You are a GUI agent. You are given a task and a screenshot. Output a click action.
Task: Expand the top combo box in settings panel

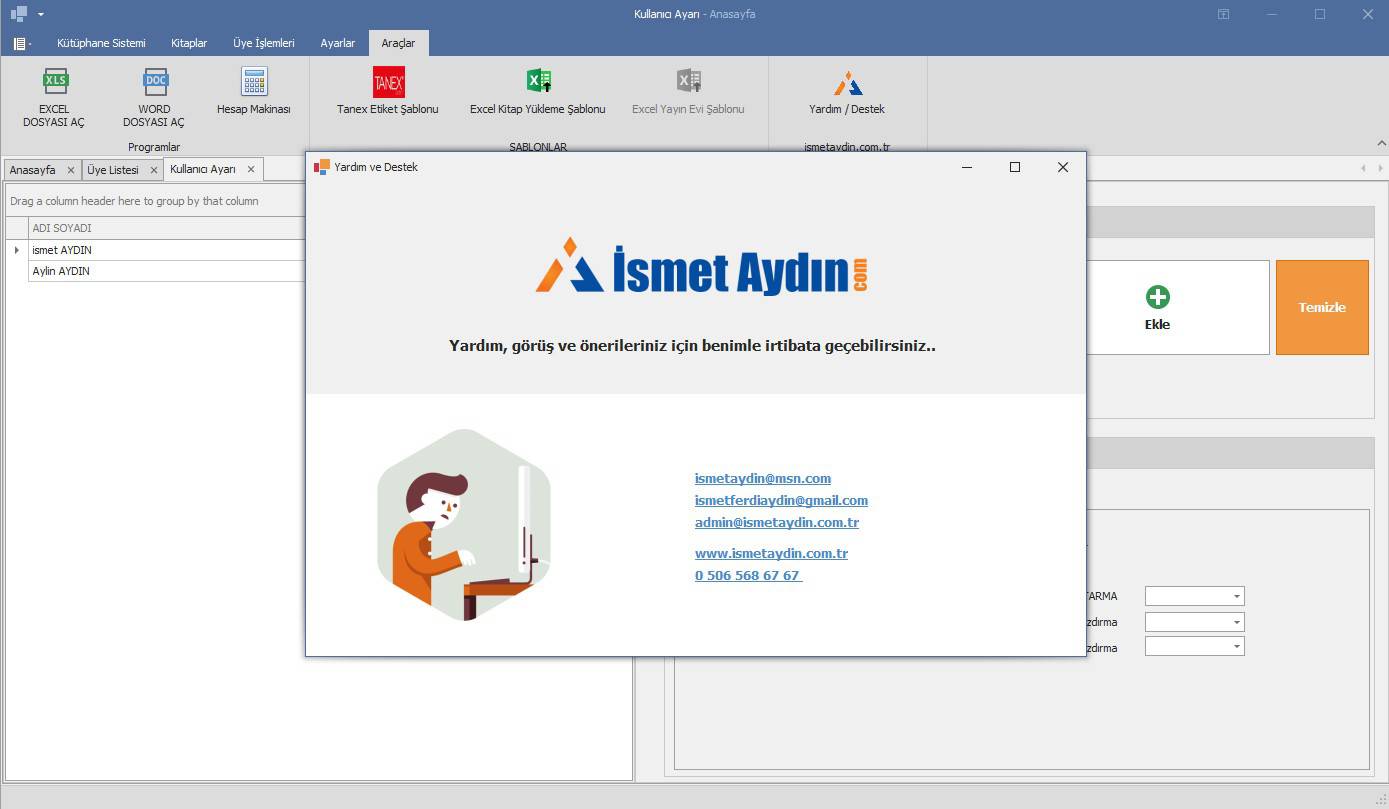point(1236,597)
